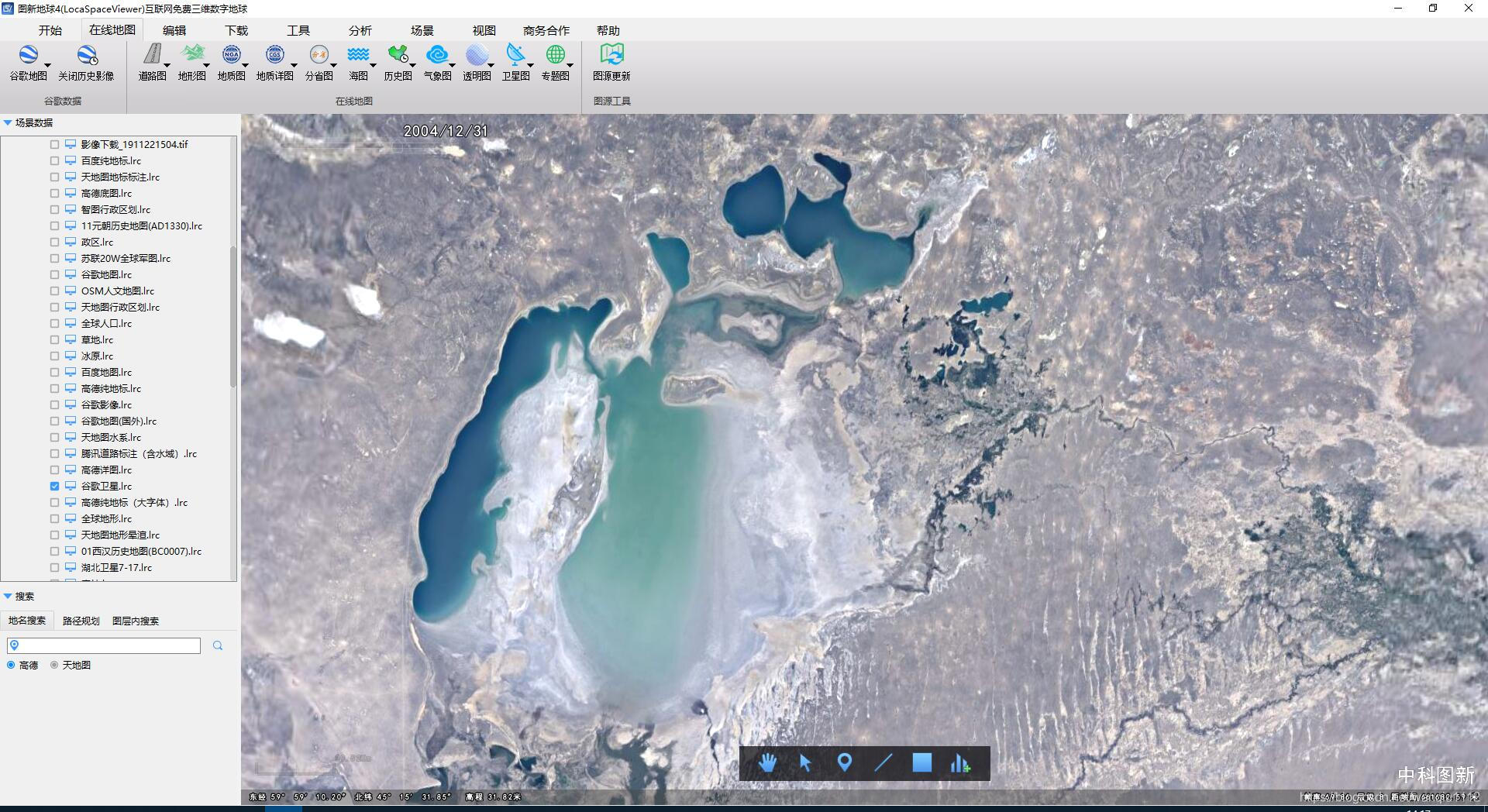Open the 开始 ribbon tab
This screenshot has width=1488, height=812.
(50, 30)
